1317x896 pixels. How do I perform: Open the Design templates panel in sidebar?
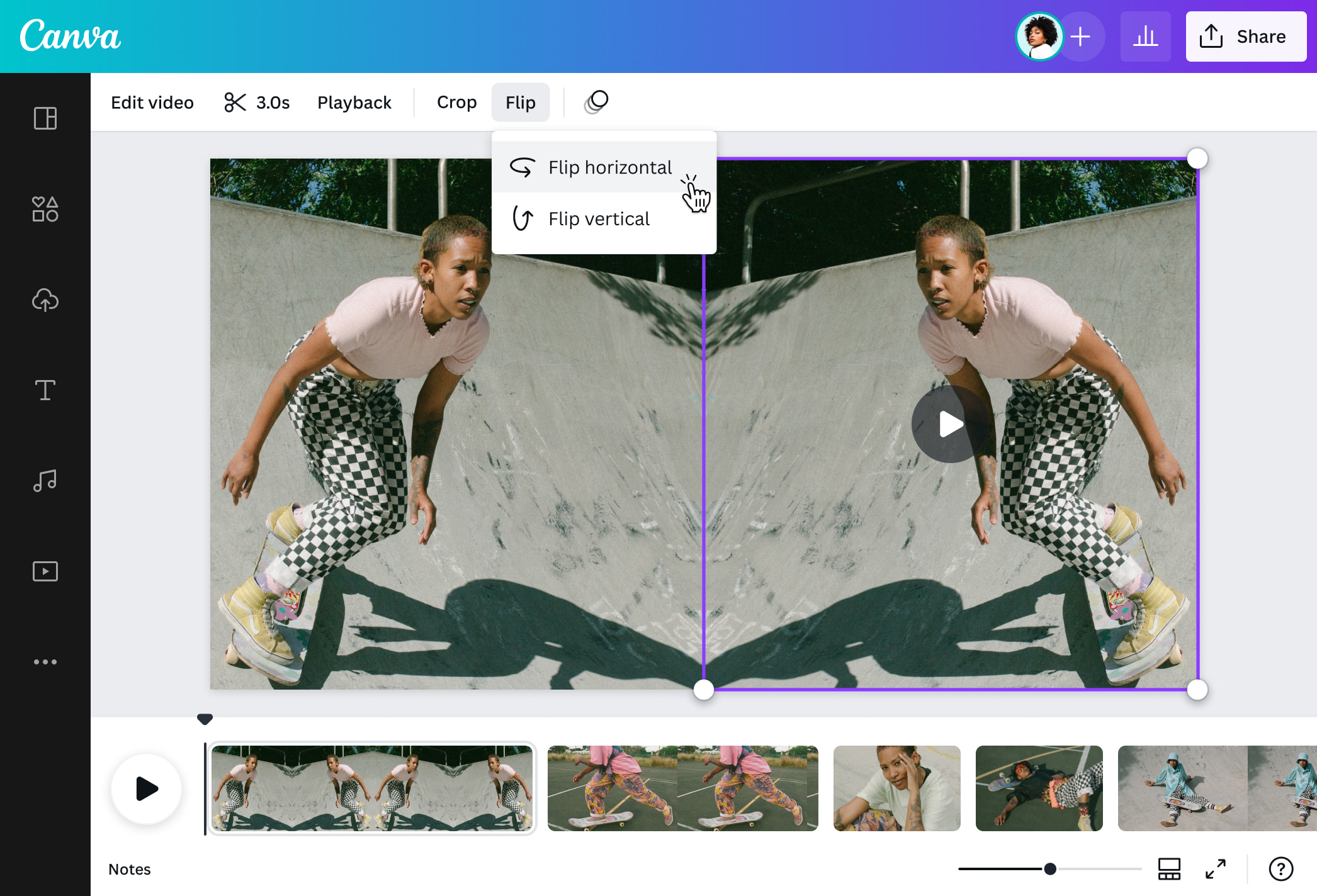[x=45, y=119]
